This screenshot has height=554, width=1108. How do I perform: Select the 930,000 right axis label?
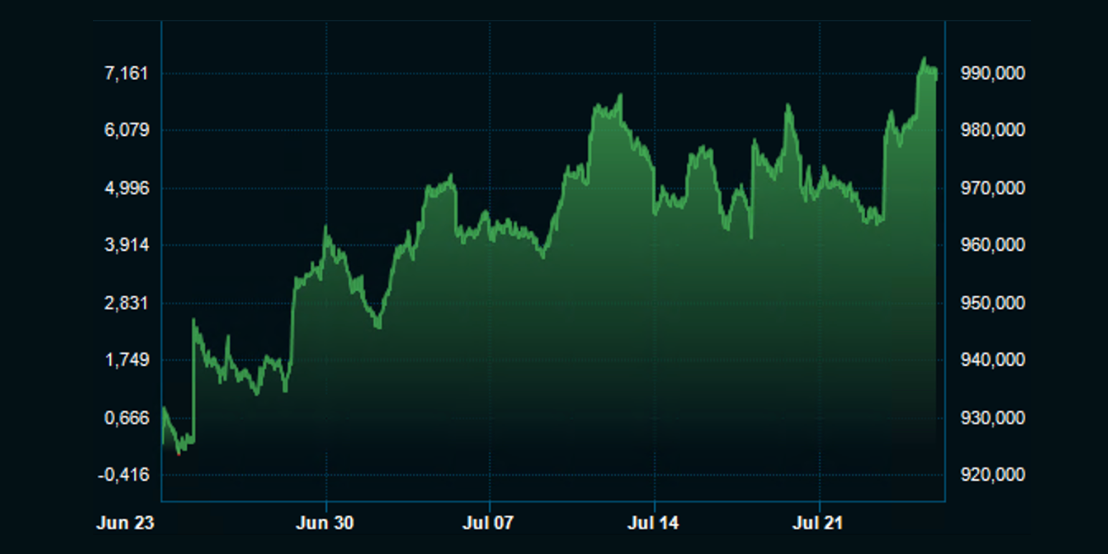[992, 418]
